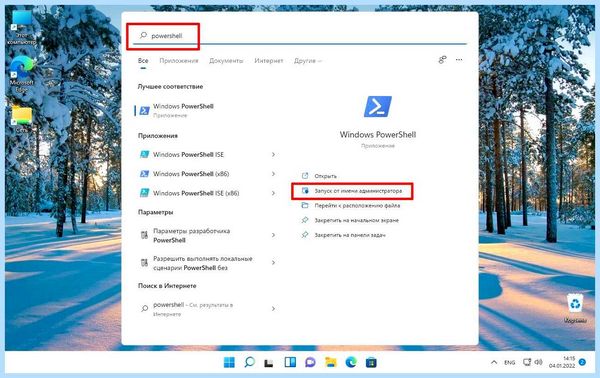Click the ENG language indicator
This screenshot has height=378, width=600.
pyautogui.click(x=509, y=362)
